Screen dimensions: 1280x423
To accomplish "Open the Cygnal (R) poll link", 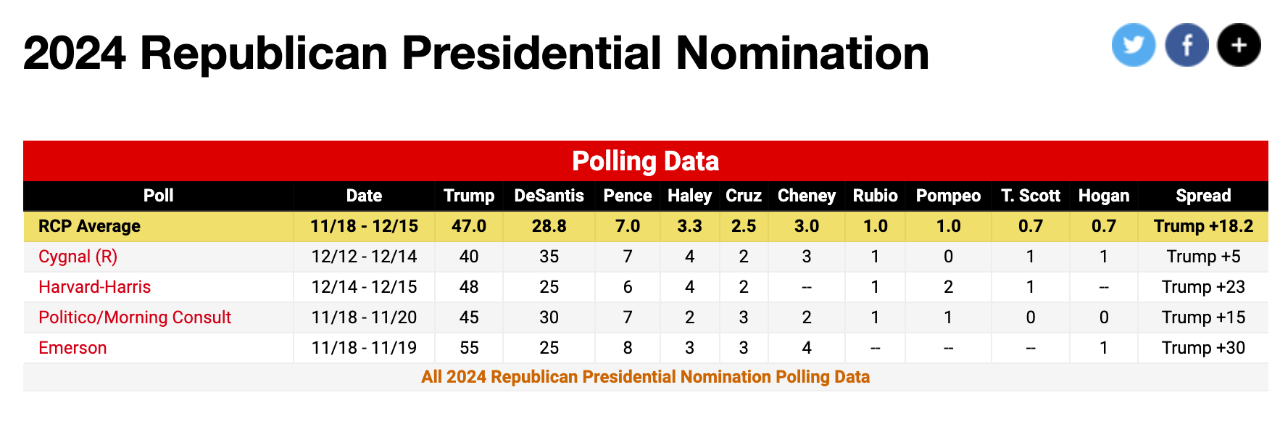I will pyautogui.click(x=78, y=256).
